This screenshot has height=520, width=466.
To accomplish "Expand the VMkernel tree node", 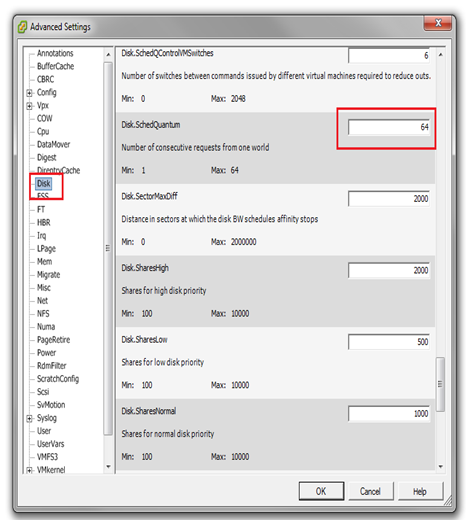I will click(x=29, y=470).
